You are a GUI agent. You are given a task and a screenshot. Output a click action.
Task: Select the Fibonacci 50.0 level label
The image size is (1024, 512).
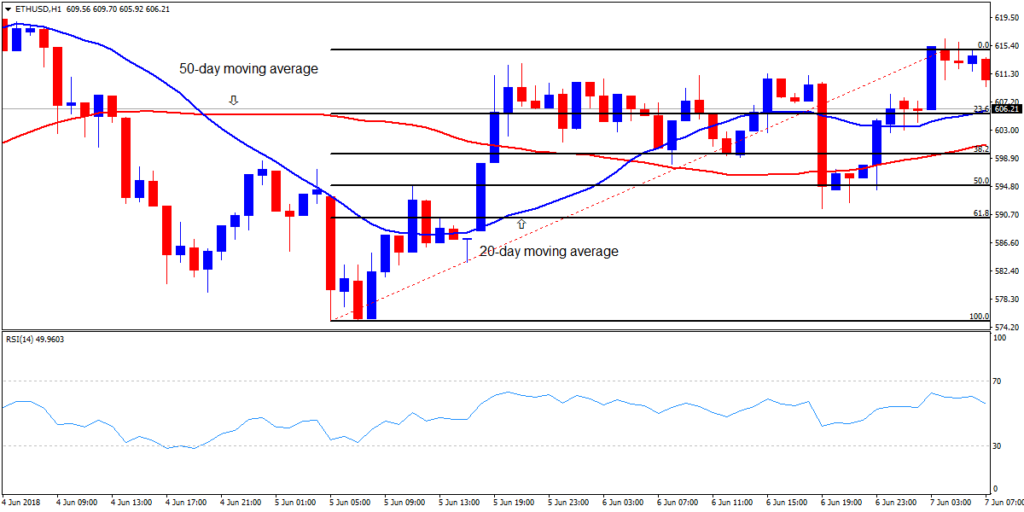point(980,181)
